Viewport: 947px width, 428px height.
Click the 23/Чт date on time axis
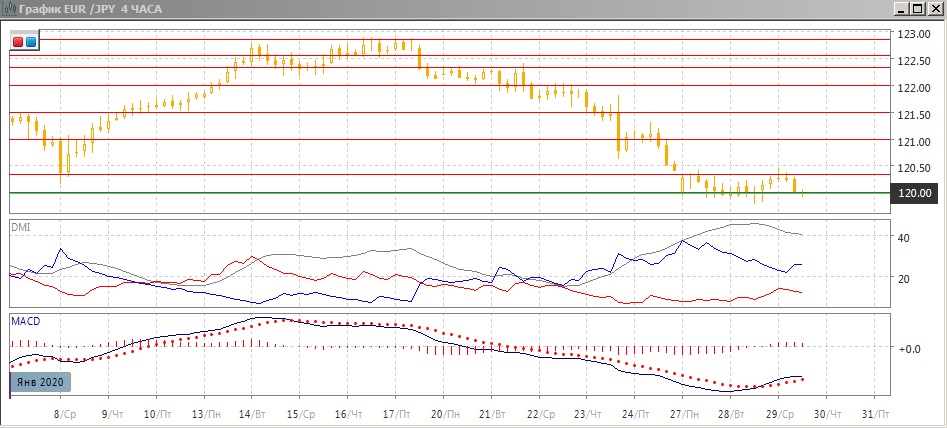pos(588,413)
